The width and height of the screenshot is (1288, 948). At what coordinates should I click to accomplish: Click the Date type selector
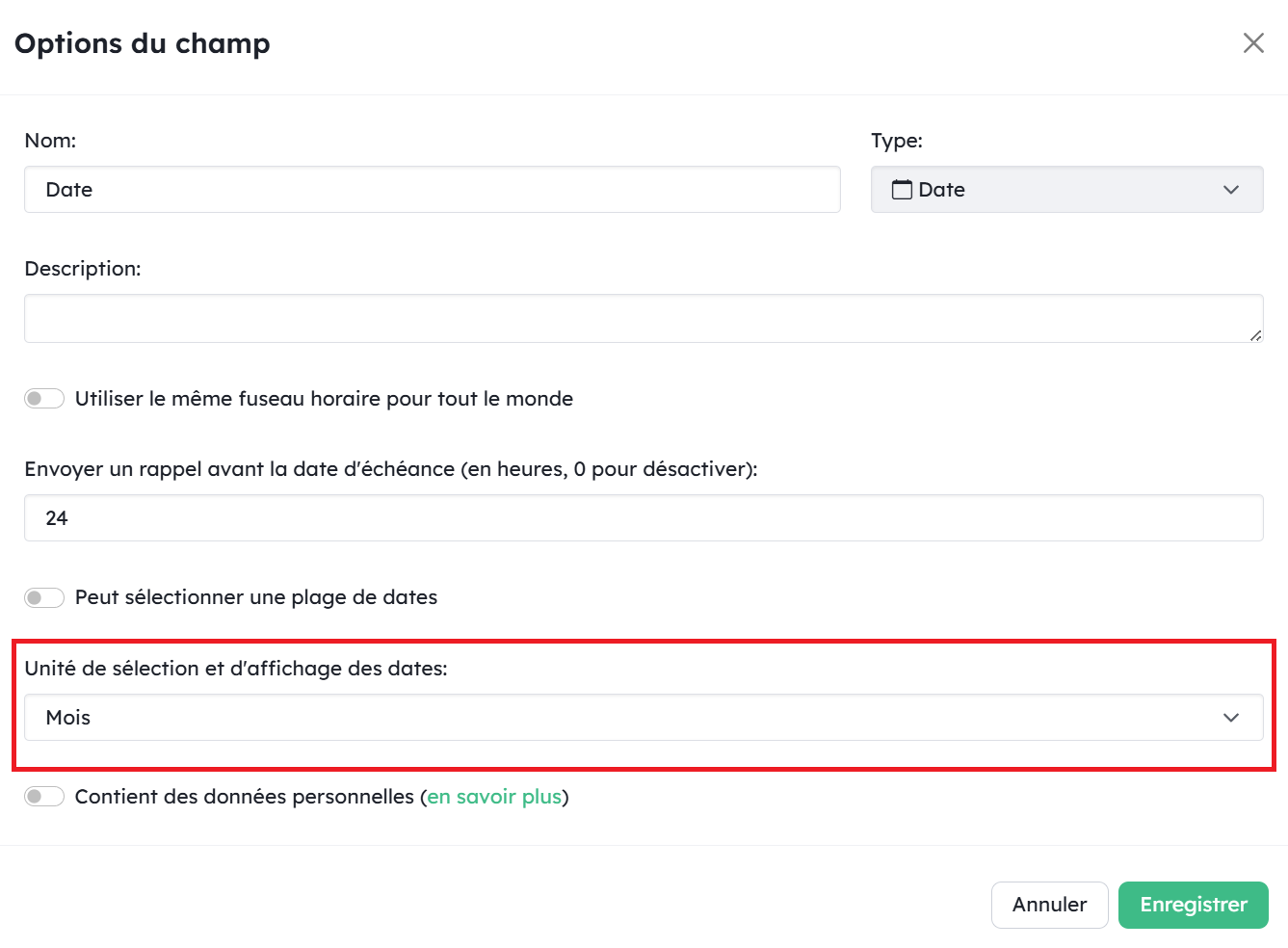(x=1067, y=190)
